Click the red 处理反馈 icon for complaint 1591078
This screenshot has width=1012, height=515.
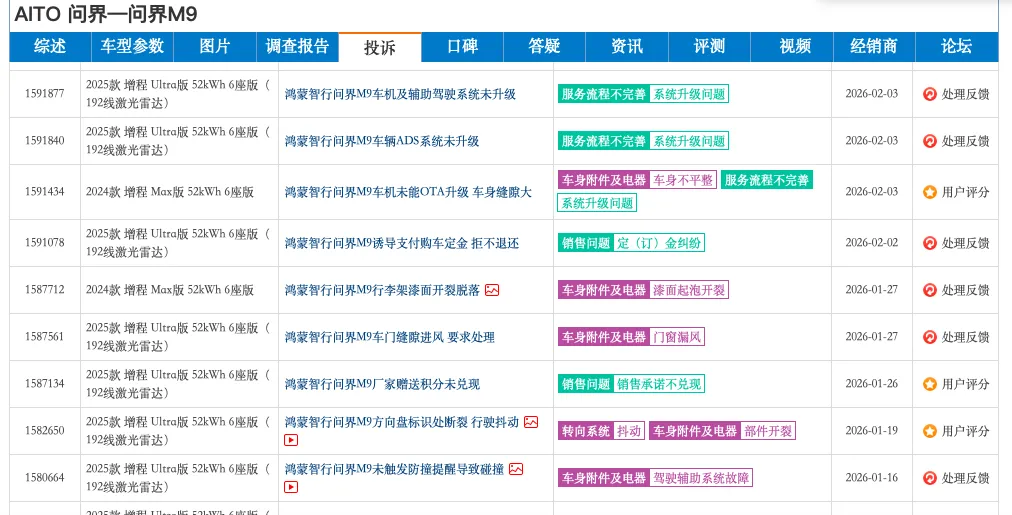click(x=929, y=243)
